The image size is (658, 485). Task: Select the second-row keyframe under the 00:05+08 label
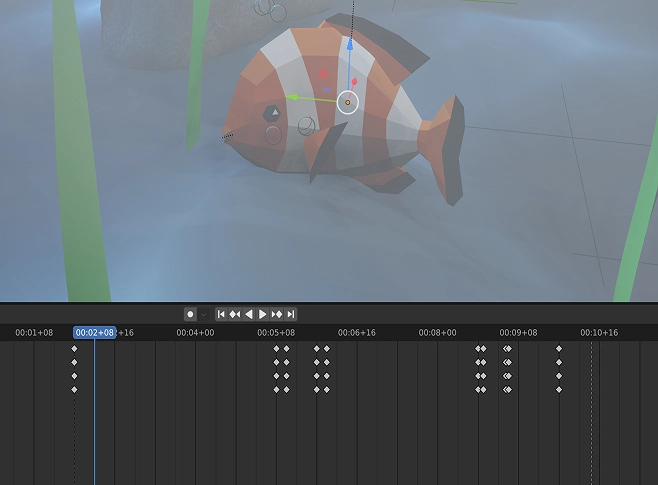tap(276, 362)
